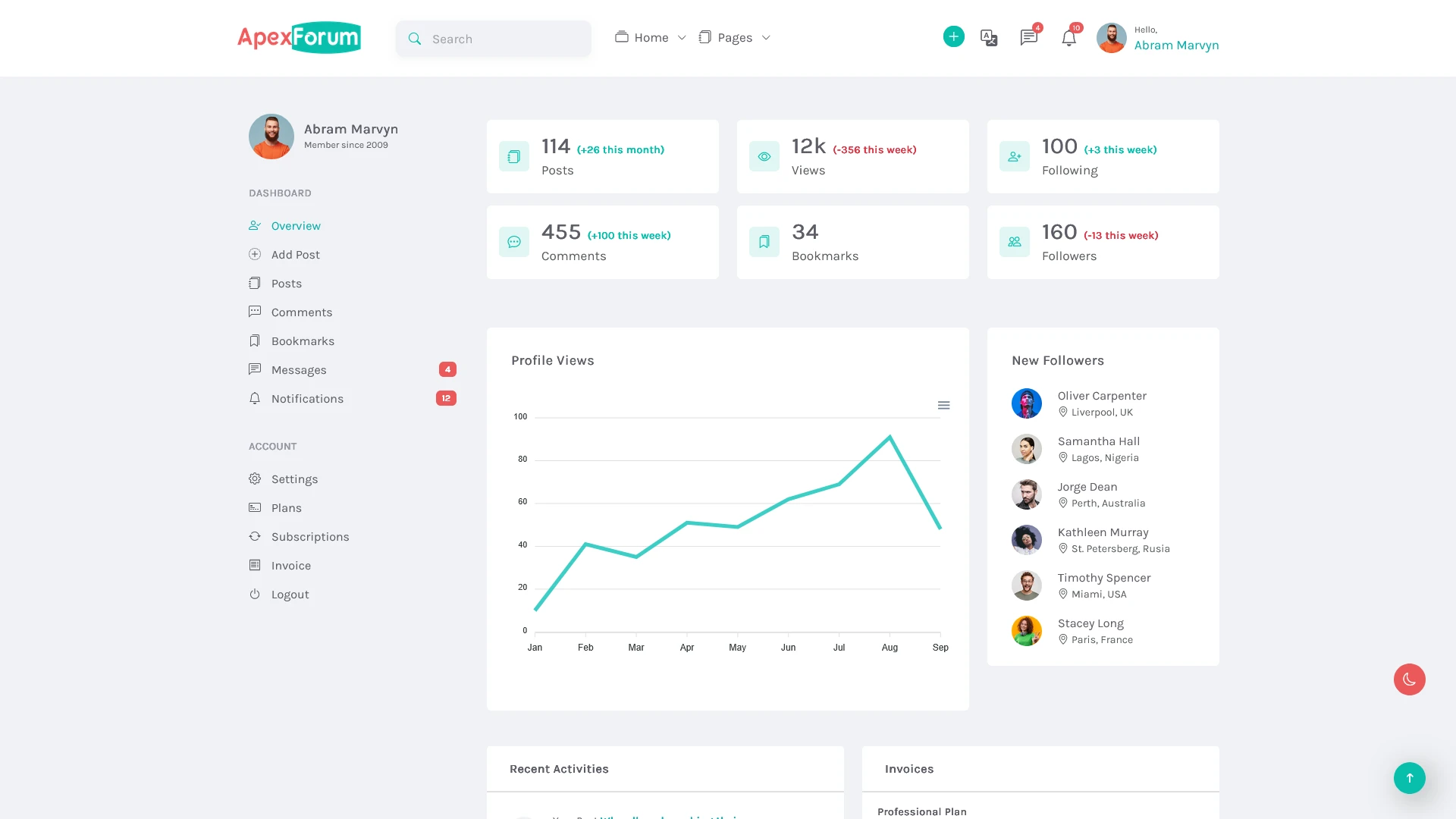This screenshot has height=819, width=1456.
Task: Open Timothy Spencer follower profile
Action: [1104, 578]
